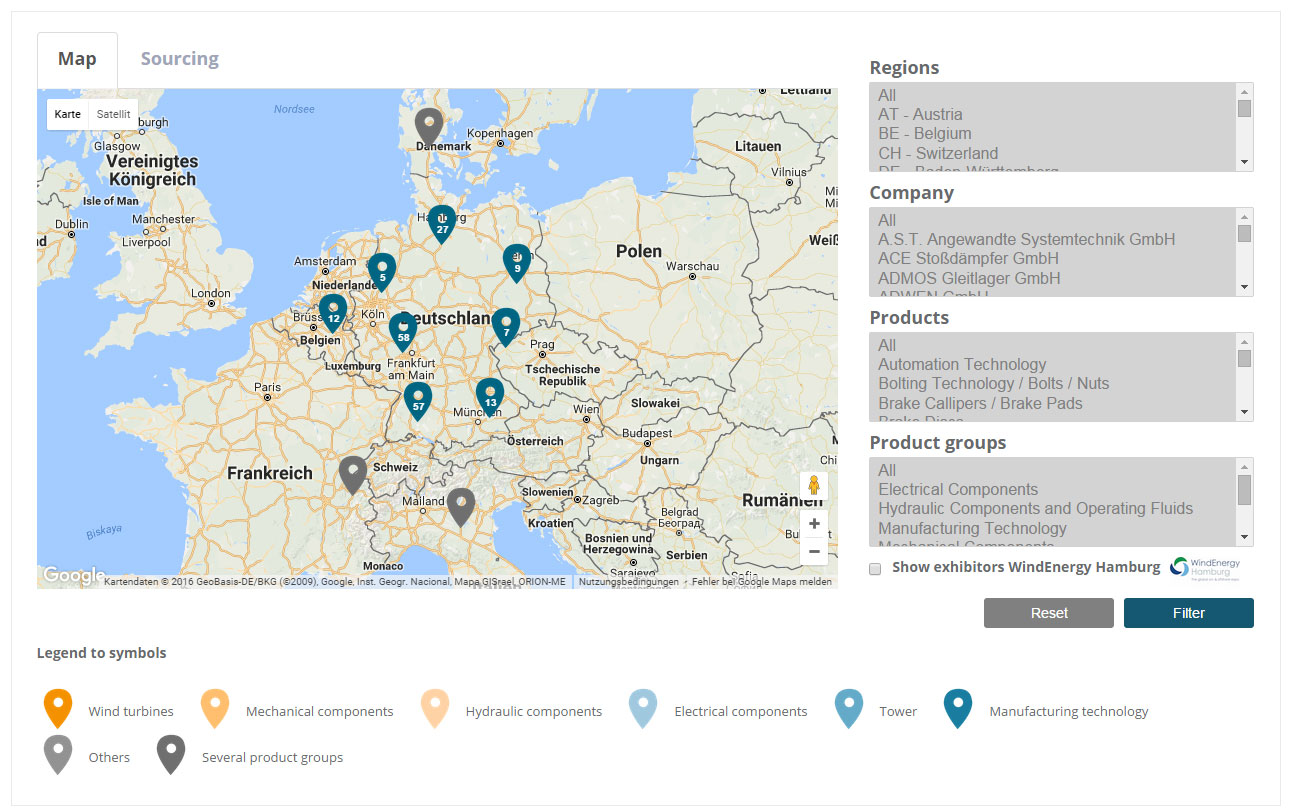Click the map marker numbered 9

click(x=517, y=262)
